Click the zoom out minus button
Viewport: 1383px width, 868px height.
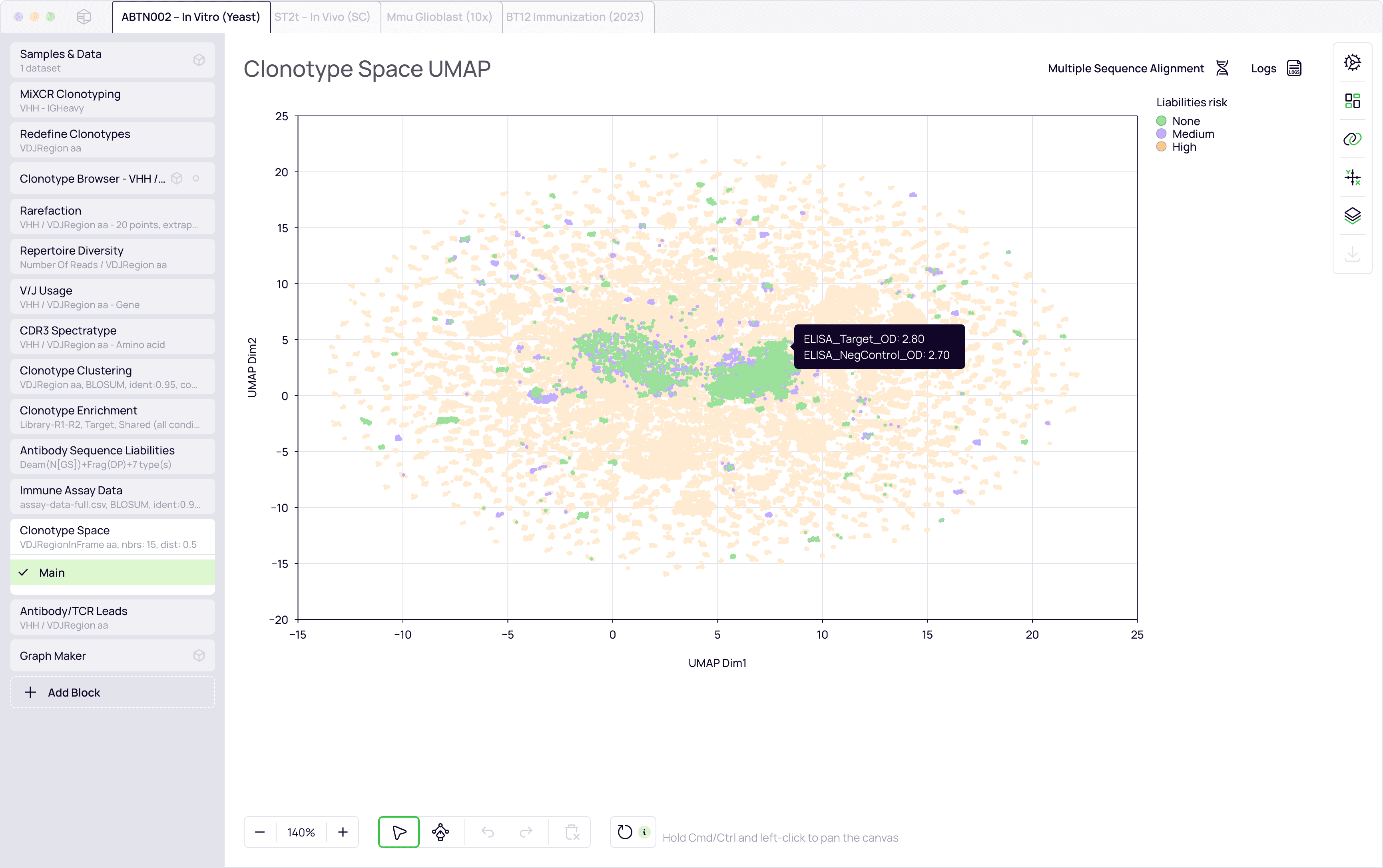click(259, 832)
